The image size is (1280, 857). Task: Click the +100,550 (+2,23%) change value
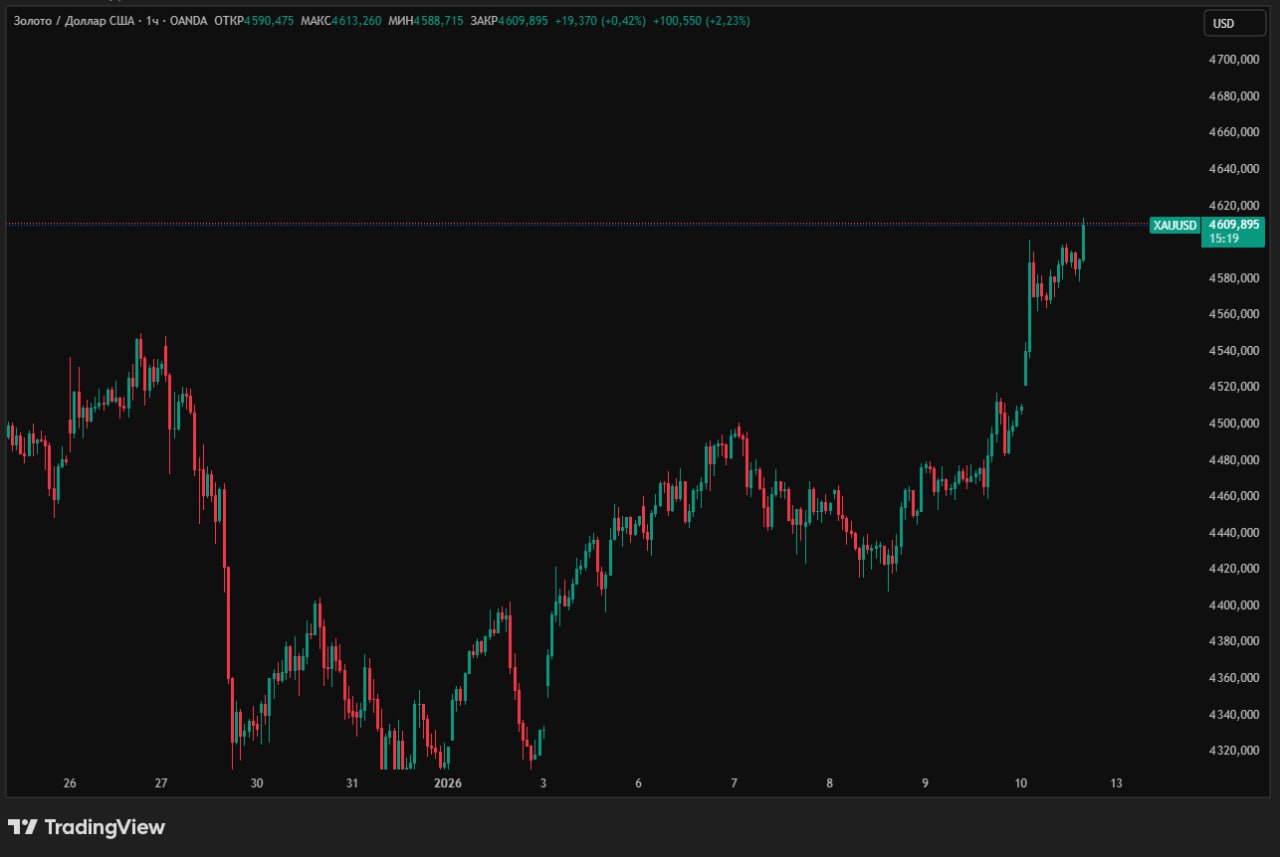tap(701, 20)
